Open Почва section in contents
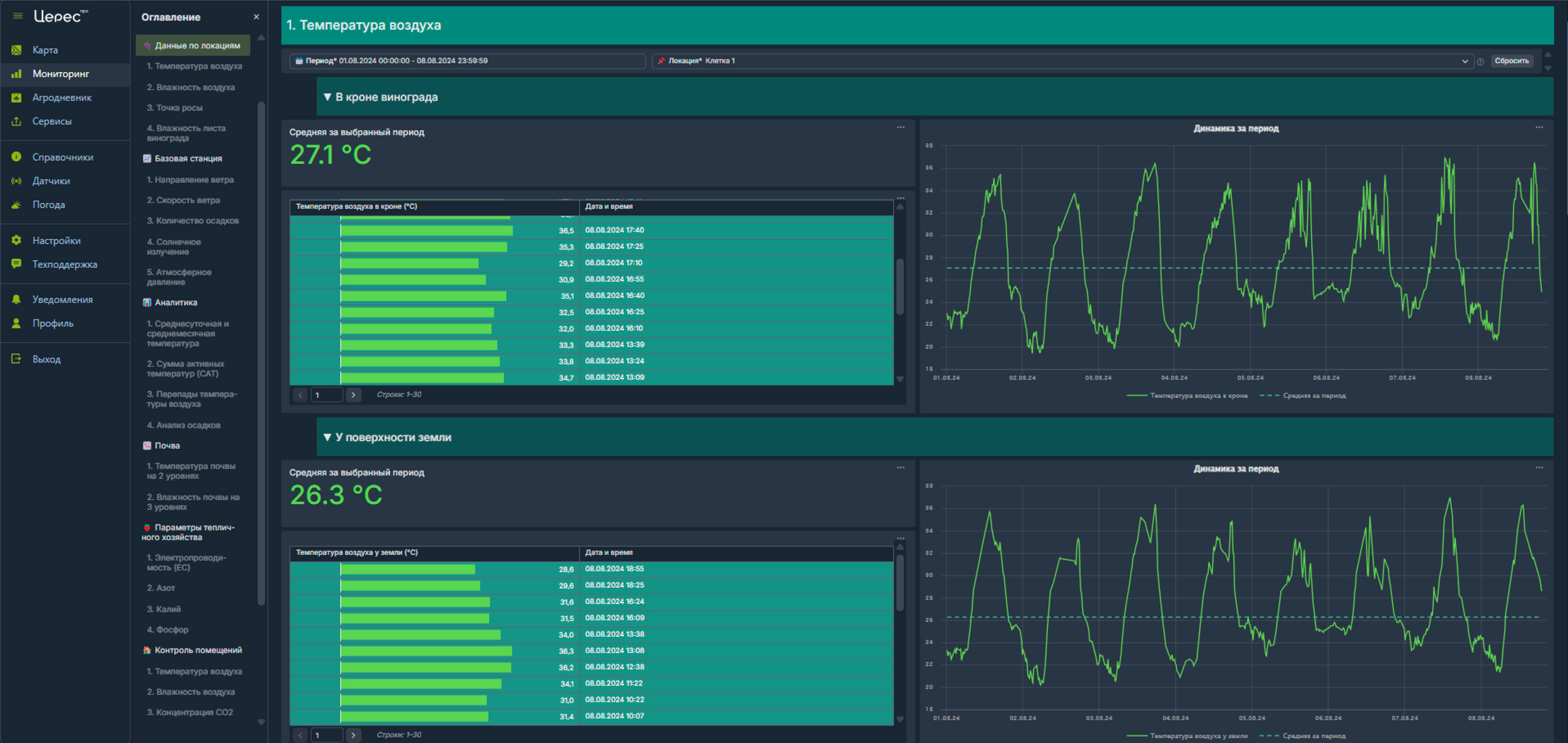This screenshot has height=743, width=1568. coord(167,446)
